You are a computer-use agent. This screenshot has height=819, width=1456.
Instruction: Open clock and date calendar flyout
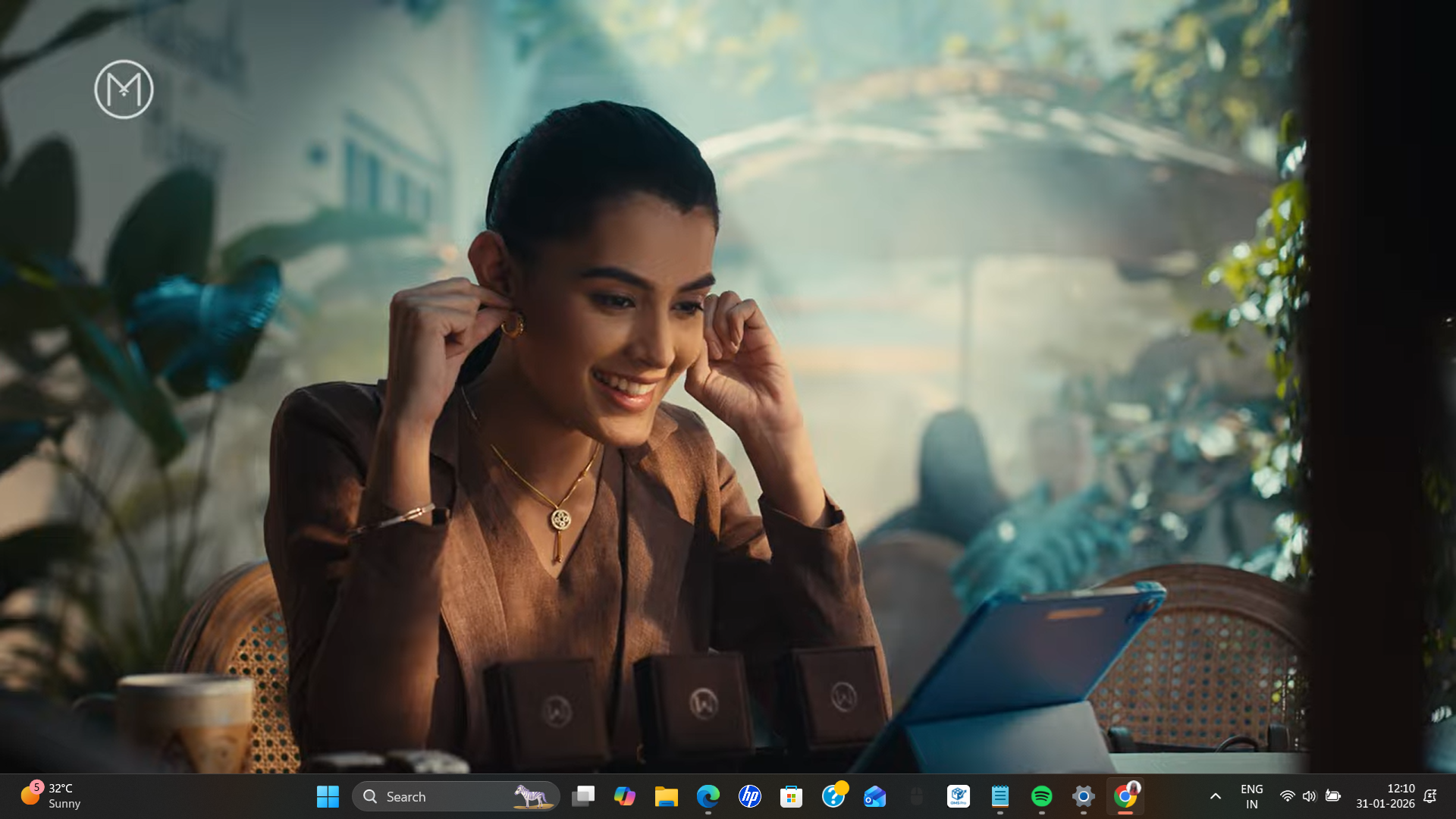(1385, 796)
